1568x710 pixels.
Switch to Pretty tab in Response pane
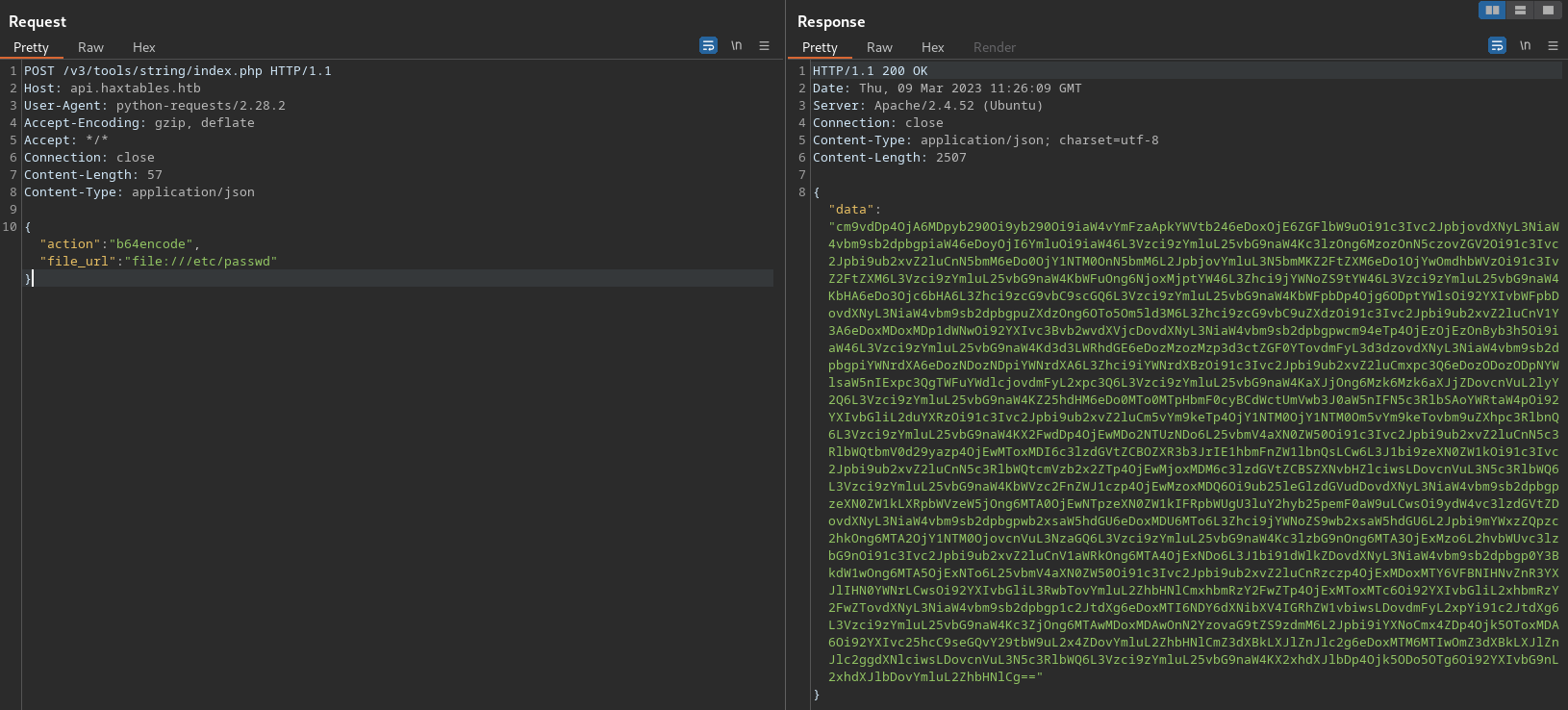[820, 47]
